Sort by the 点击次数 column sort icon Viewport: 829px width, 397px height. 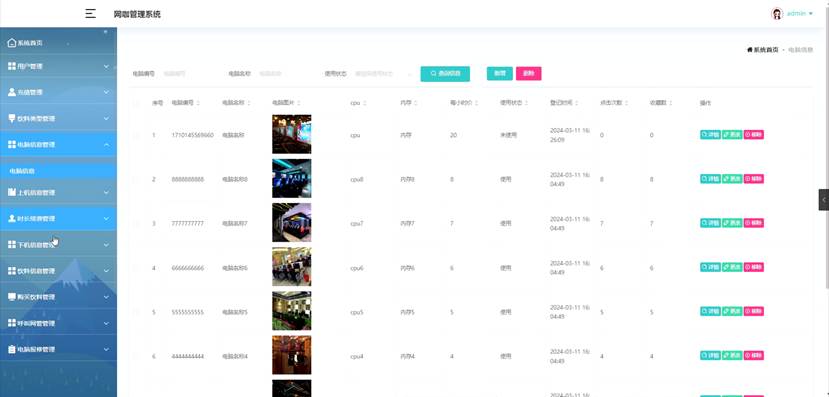627,103
